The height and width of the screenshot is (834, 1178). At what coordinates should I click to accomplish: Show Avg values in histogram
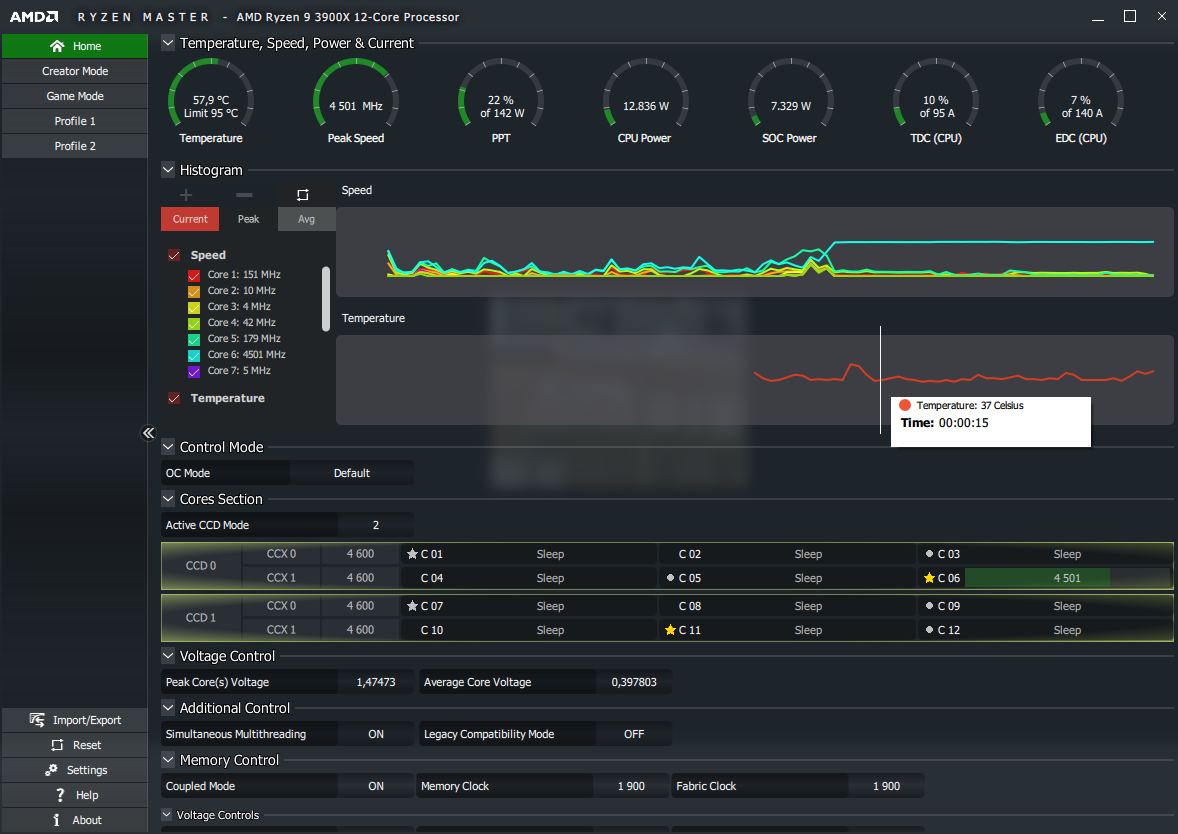coord(307,219)
